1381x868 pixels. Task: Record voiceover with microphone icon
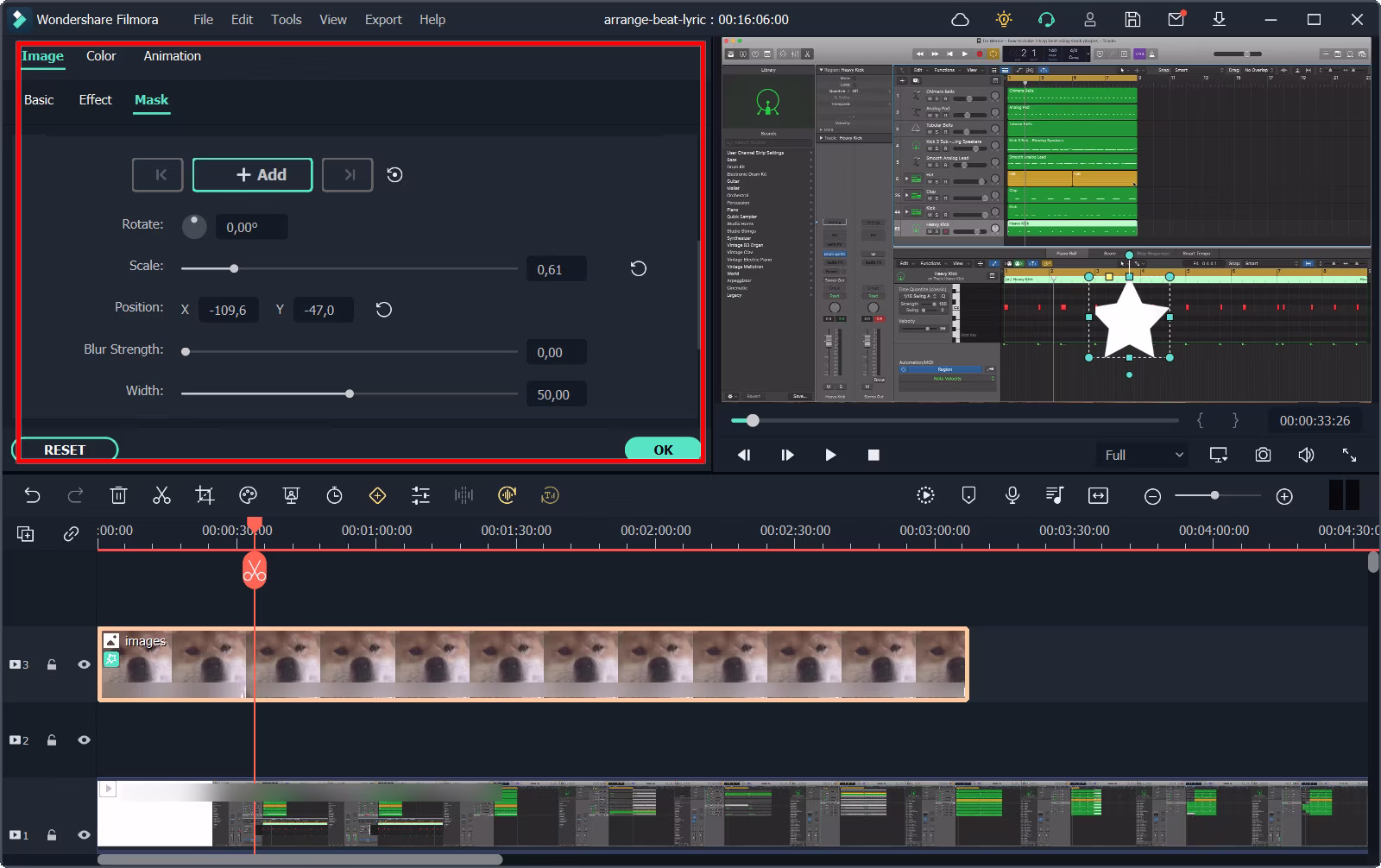[1012, 495]
